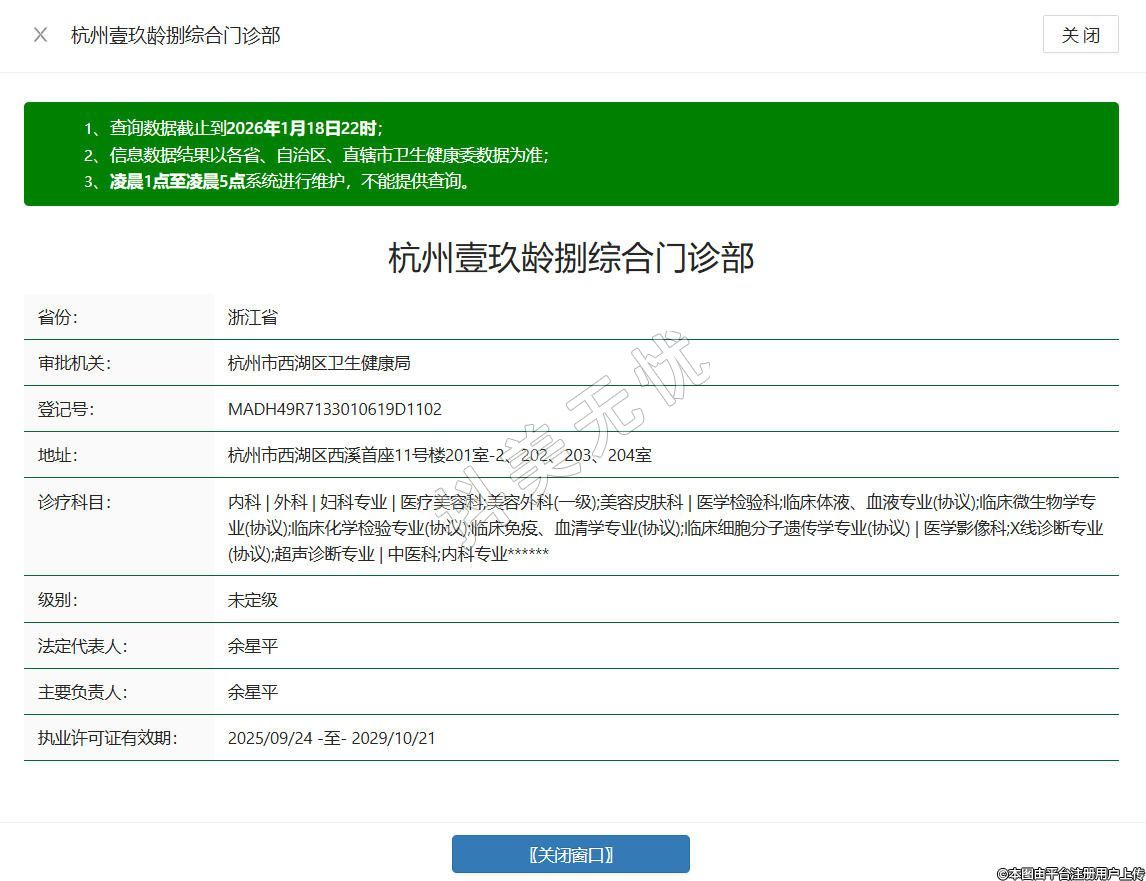Click the 省份 row label
1146x881 pixels.
click(x=58, y=317)
